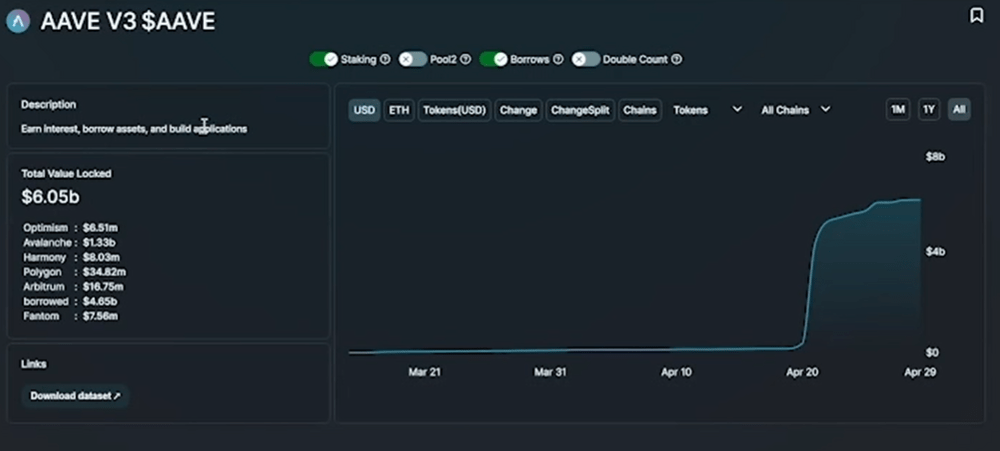
Task: Click the AAVE logo icon
Action: [18, 22]
